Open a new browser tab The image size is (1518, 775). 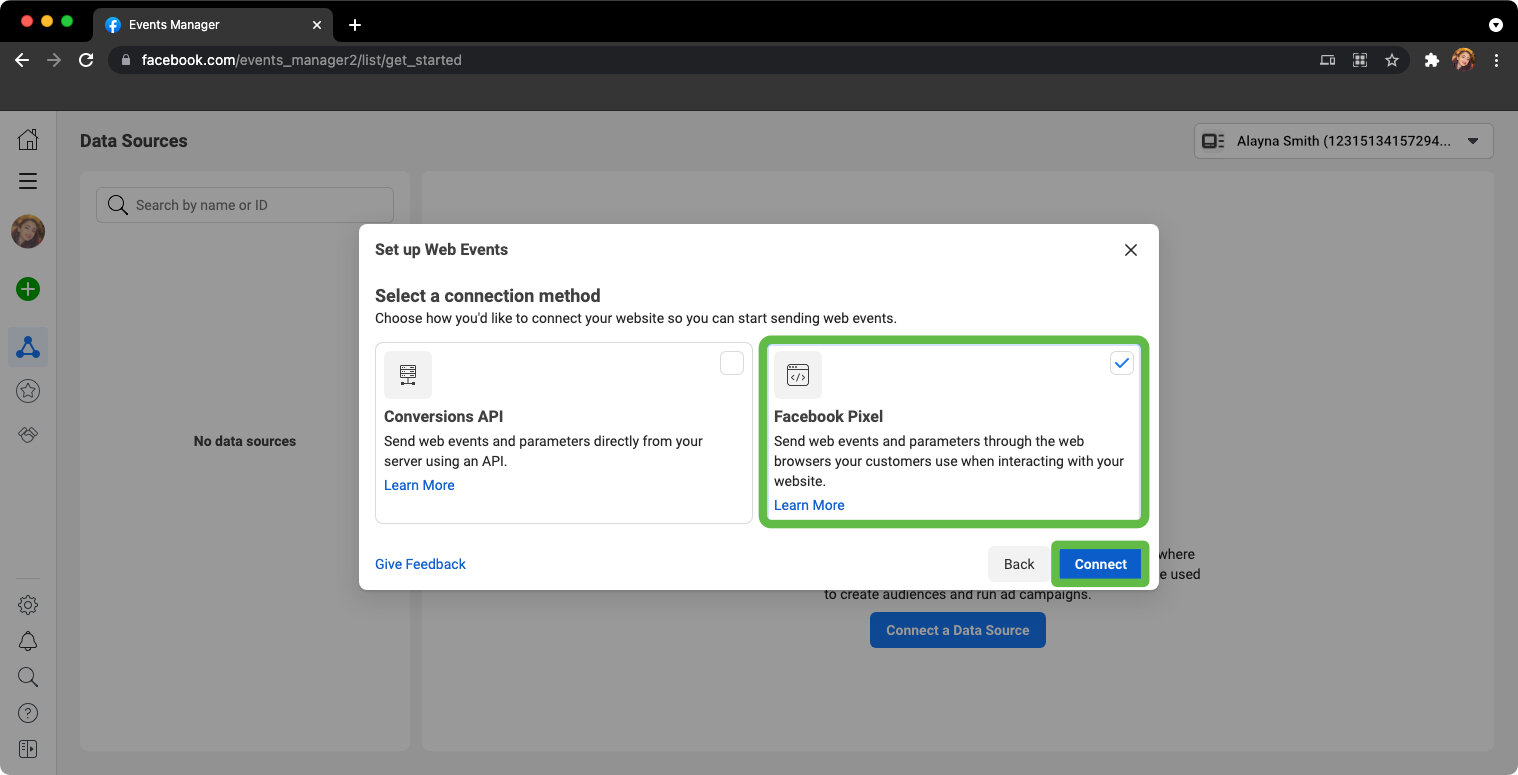(355, 25)
